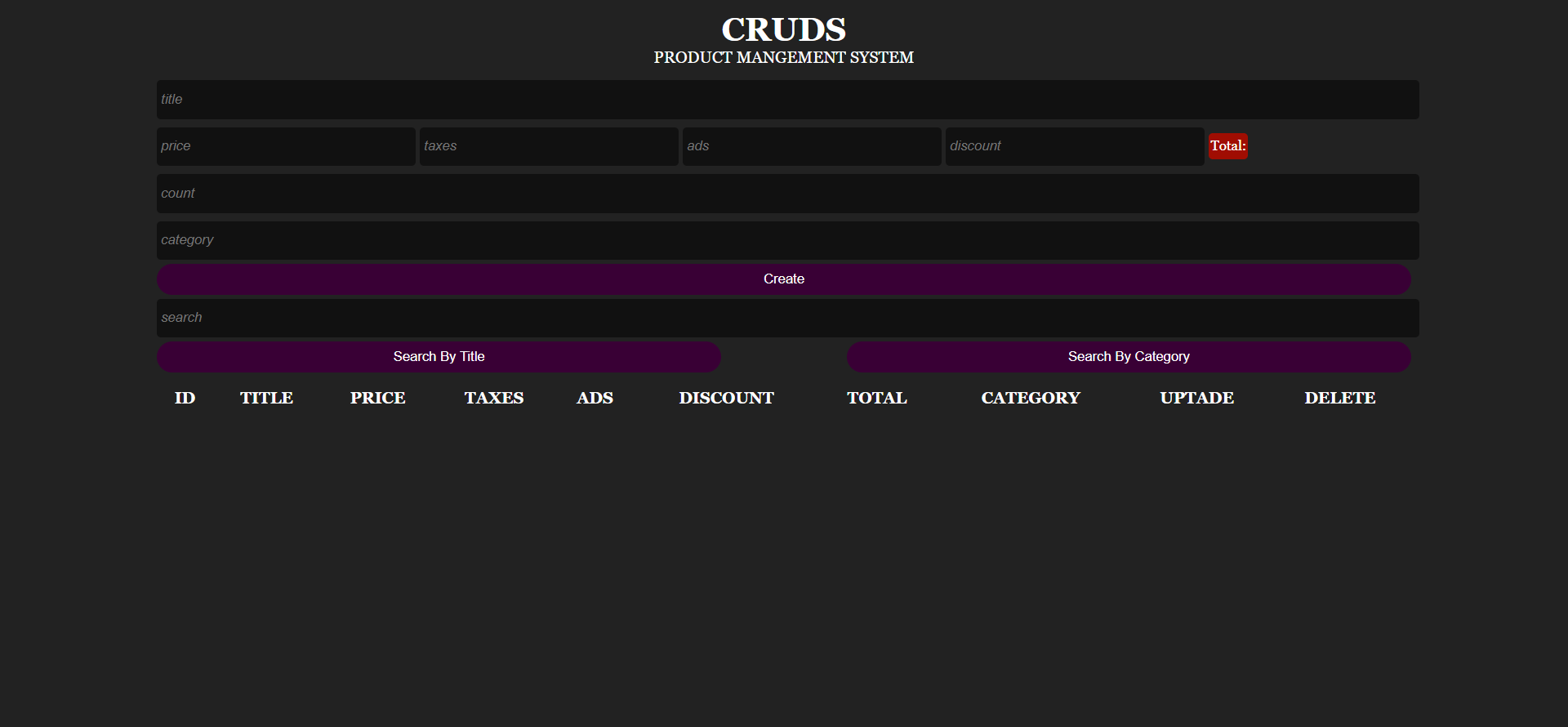Click Search By Category button
This screenshot has height=727, width=1568.
pos(1129,357)
